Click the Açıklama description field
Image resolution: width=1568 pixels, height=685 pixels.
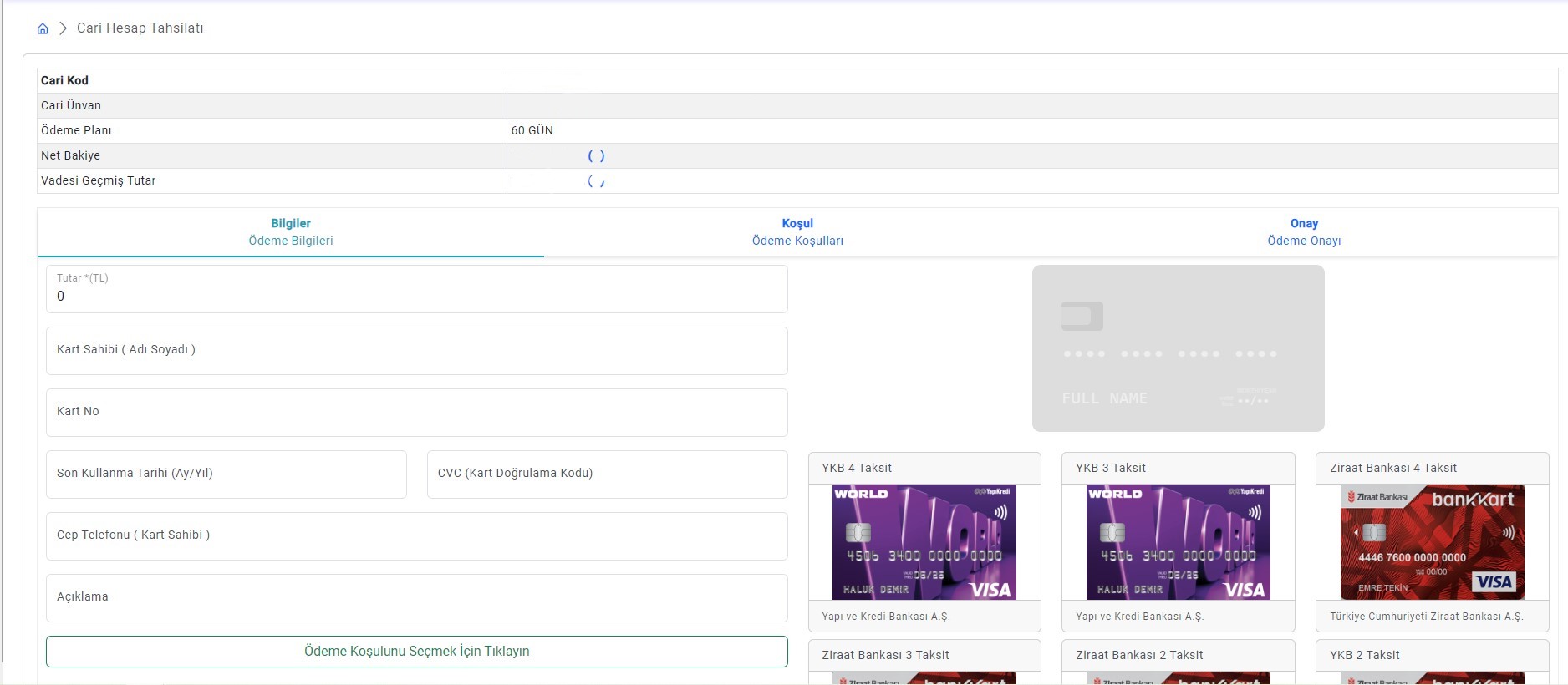[416, 598]
